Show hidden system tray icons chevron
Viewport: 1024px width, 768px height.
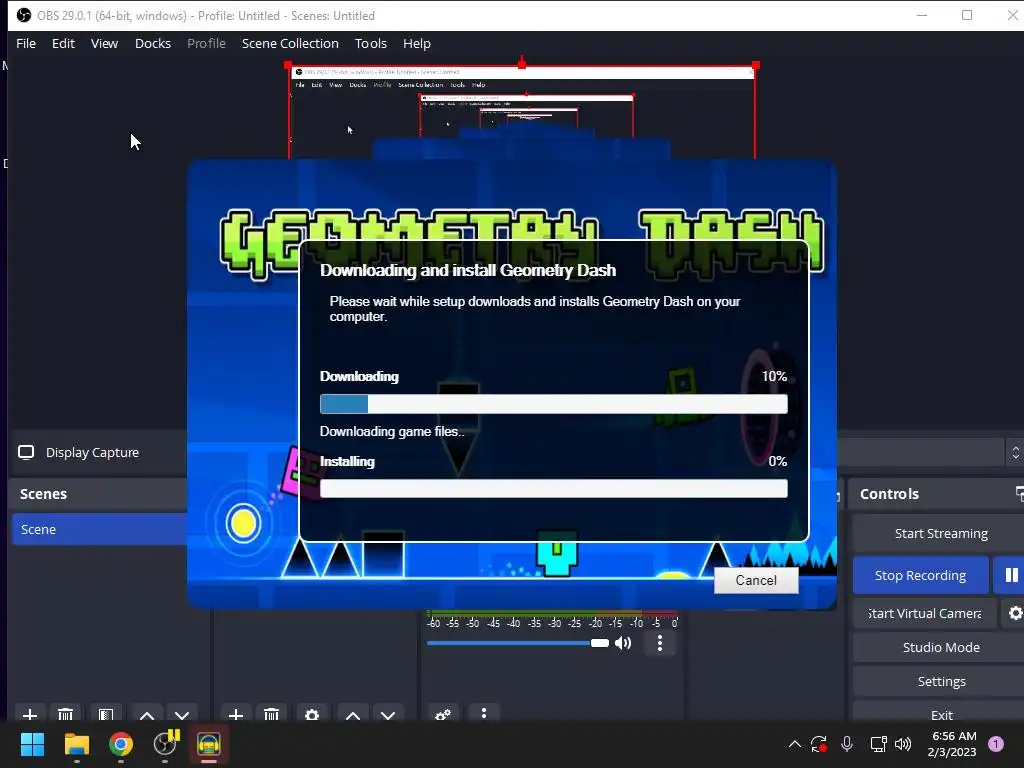click(795, 744)
